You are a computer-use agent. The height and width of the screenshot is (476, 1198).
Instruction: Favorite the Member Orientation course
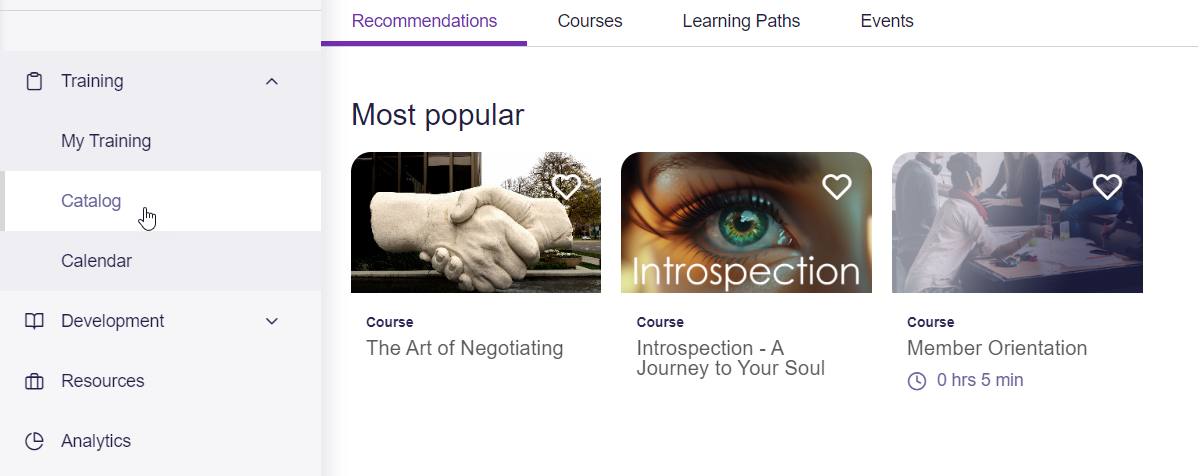(x=1107, y=187)
